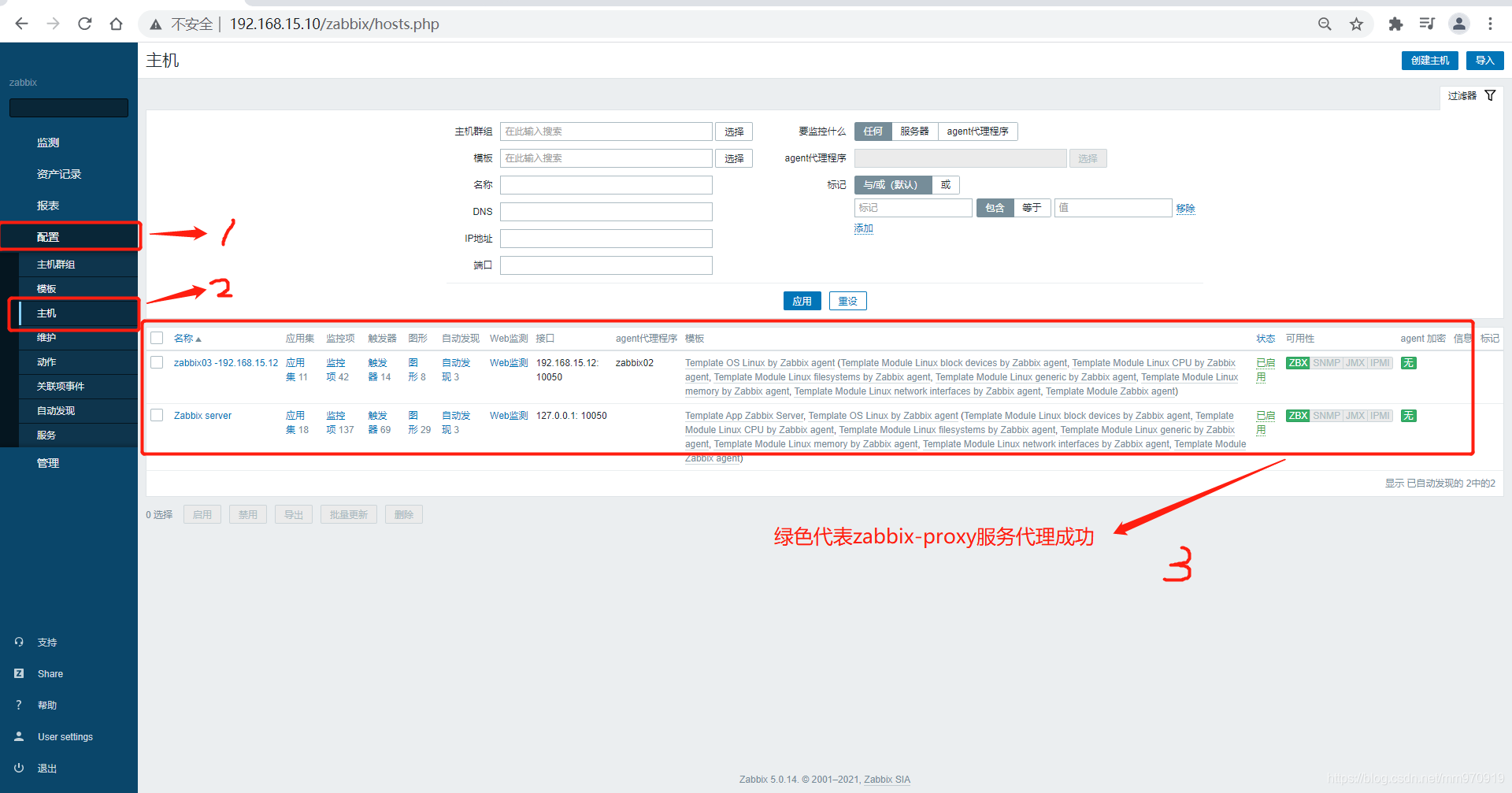Sort hosts by the 状态 column header
This screenshot has height=793, width=1512.
pyautogui.click(x=1266, y=339)
